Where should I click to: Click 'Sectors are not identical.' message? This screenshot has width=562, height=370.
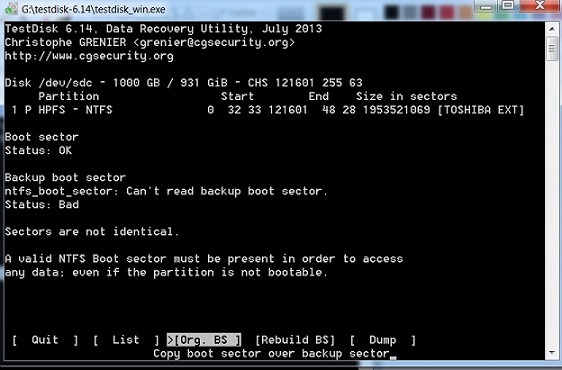tap(92, 232)
